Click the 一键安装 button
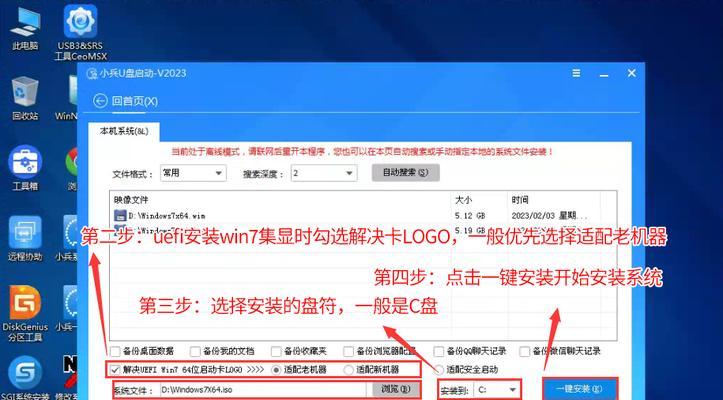This screenshot has width=723, height=400. (x=580, y=389)
